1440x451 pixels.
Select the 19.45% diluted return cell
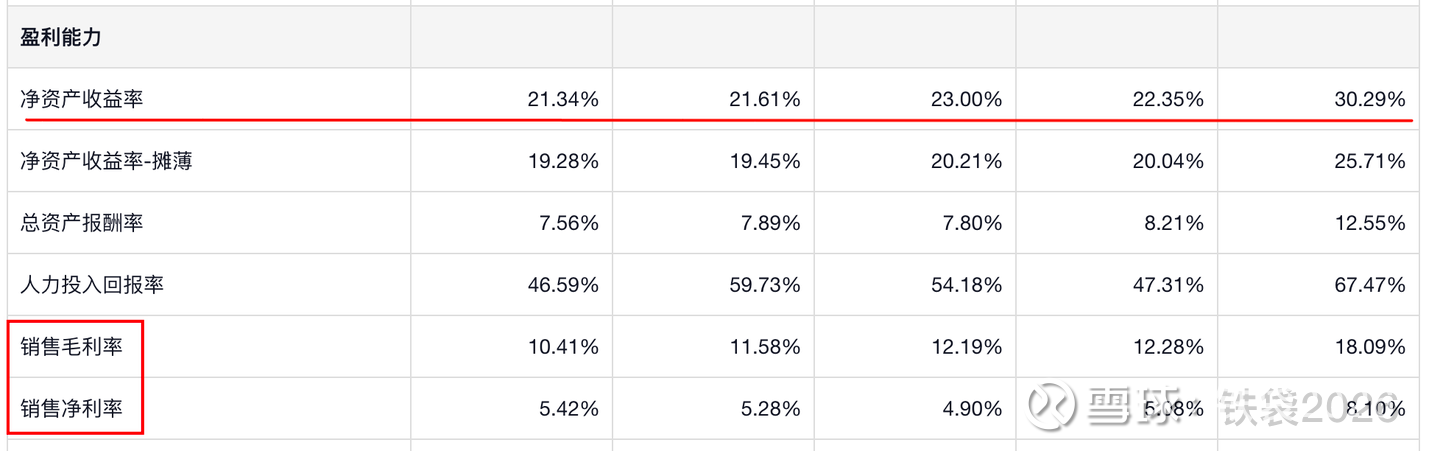765,160
